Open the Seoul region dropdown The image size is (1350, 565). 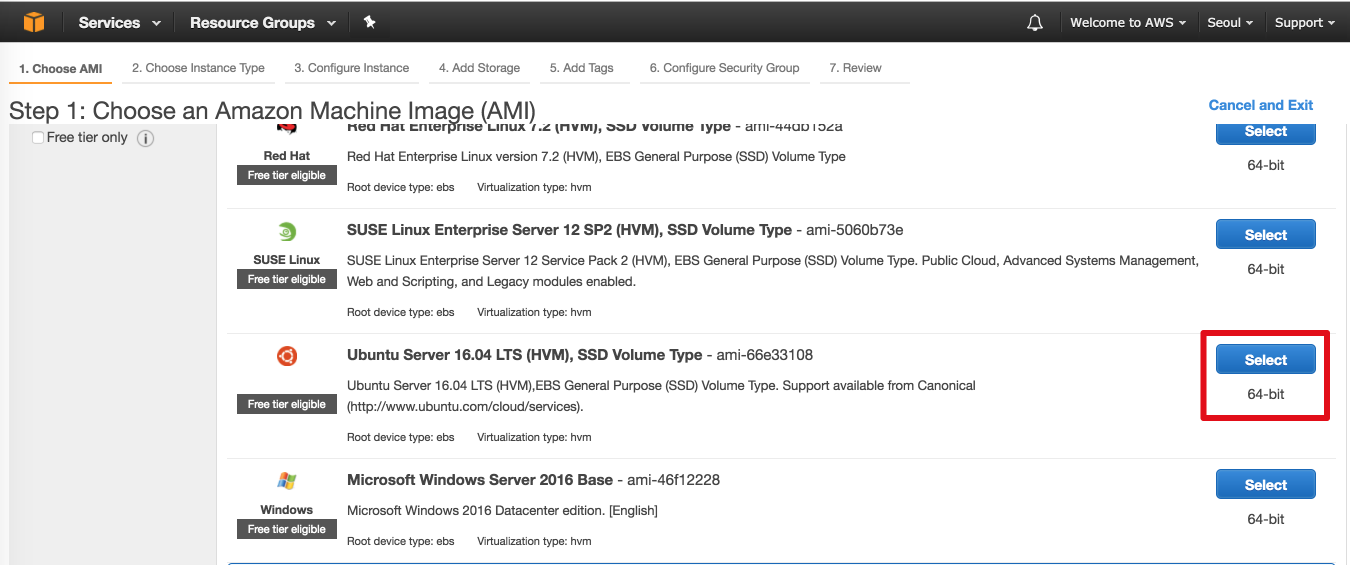[1230, 22]
